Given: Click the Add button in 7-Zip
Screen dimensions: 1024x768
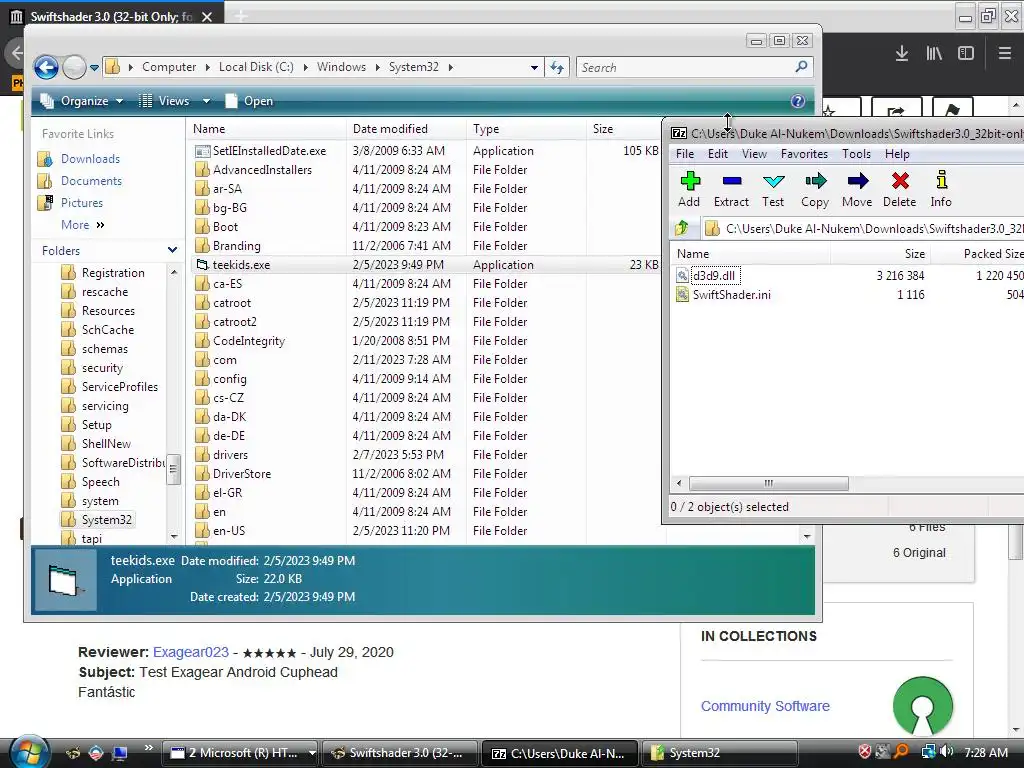Looking at the screenshot, I should (689, 189).
